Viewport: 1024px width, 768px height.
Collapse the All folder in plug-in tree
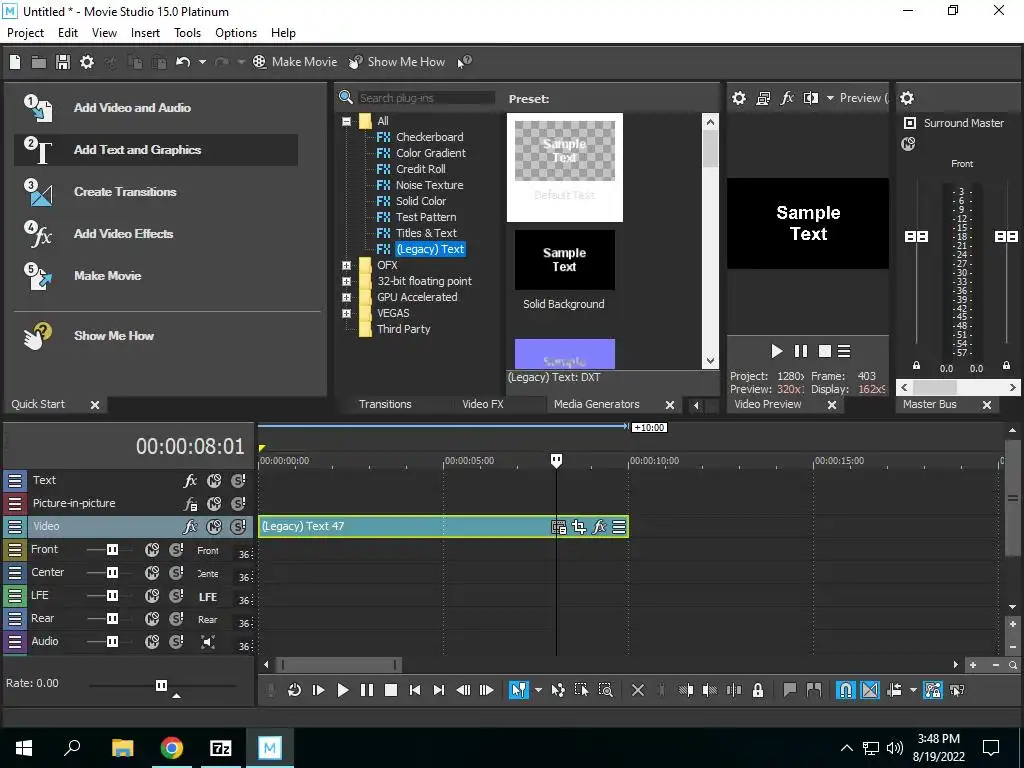[347, 121]
